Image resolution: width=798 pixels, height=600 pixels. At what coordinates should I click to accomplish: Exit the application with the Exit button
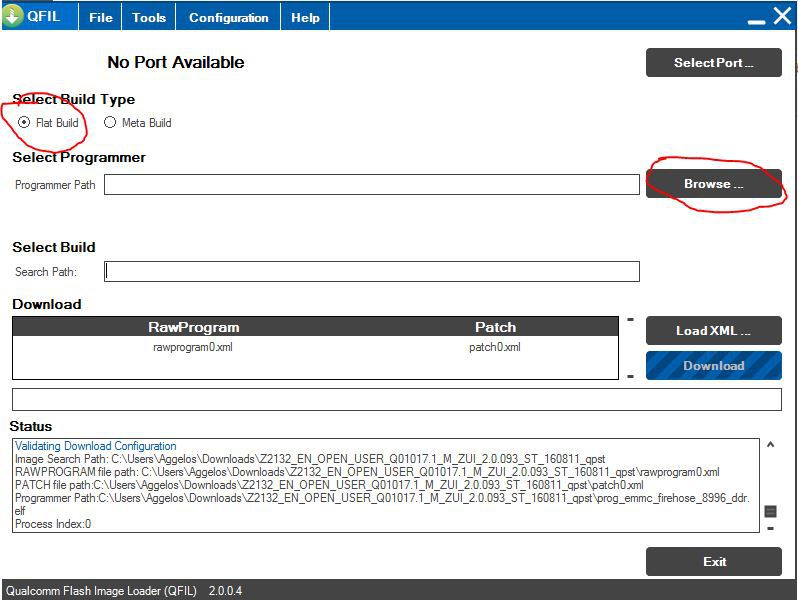coord(714,561)
